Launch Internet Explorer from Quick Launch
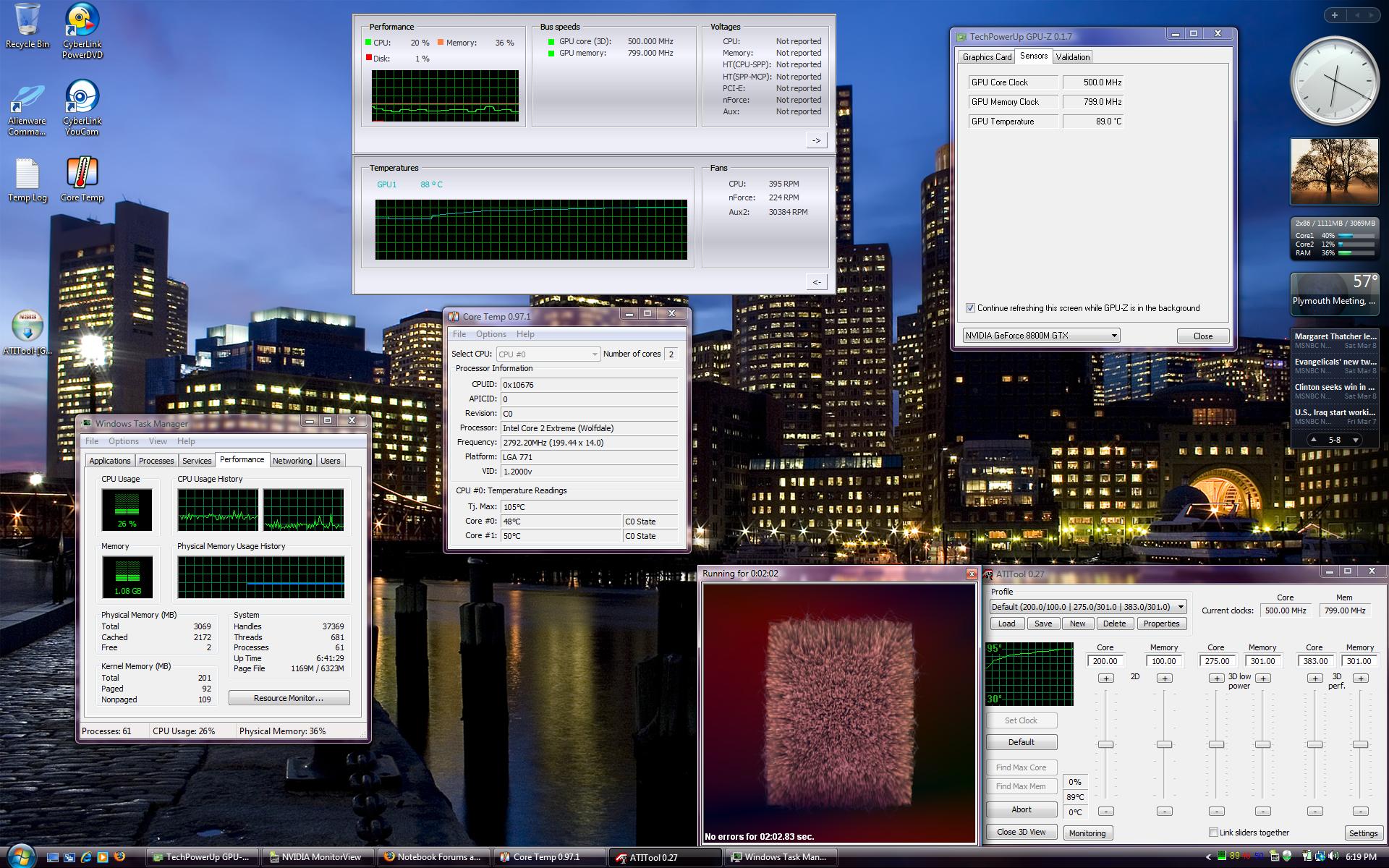 coord(86,857)
